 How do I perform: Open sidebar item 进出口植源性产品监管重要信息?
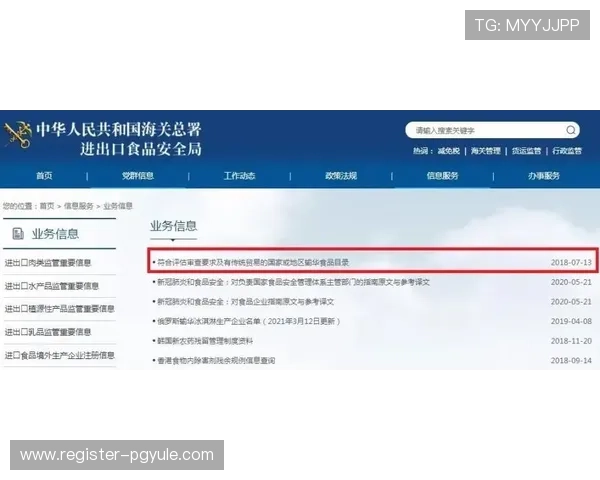point(59,309)
